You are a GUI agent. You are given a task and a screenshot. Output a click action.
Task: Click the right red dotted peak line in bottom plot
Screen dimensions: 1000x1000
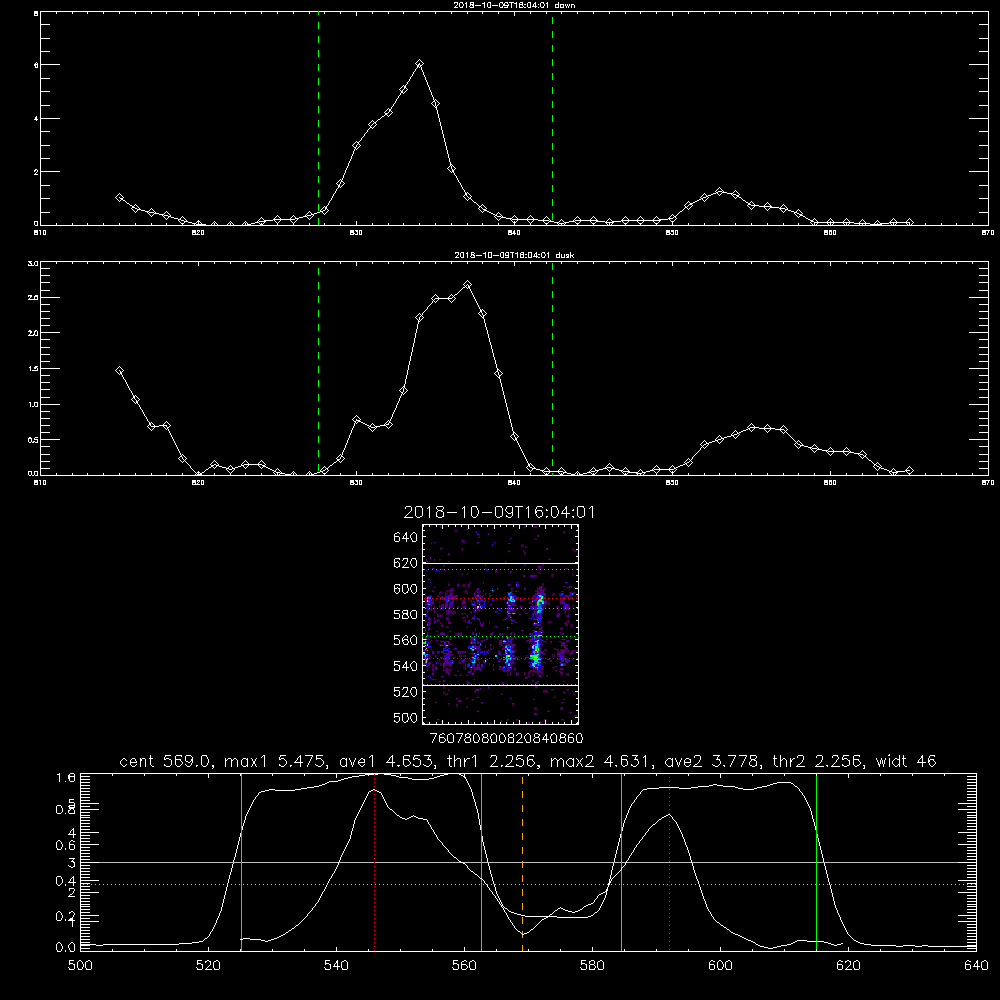pyautogui.click(x=669, y=862)
